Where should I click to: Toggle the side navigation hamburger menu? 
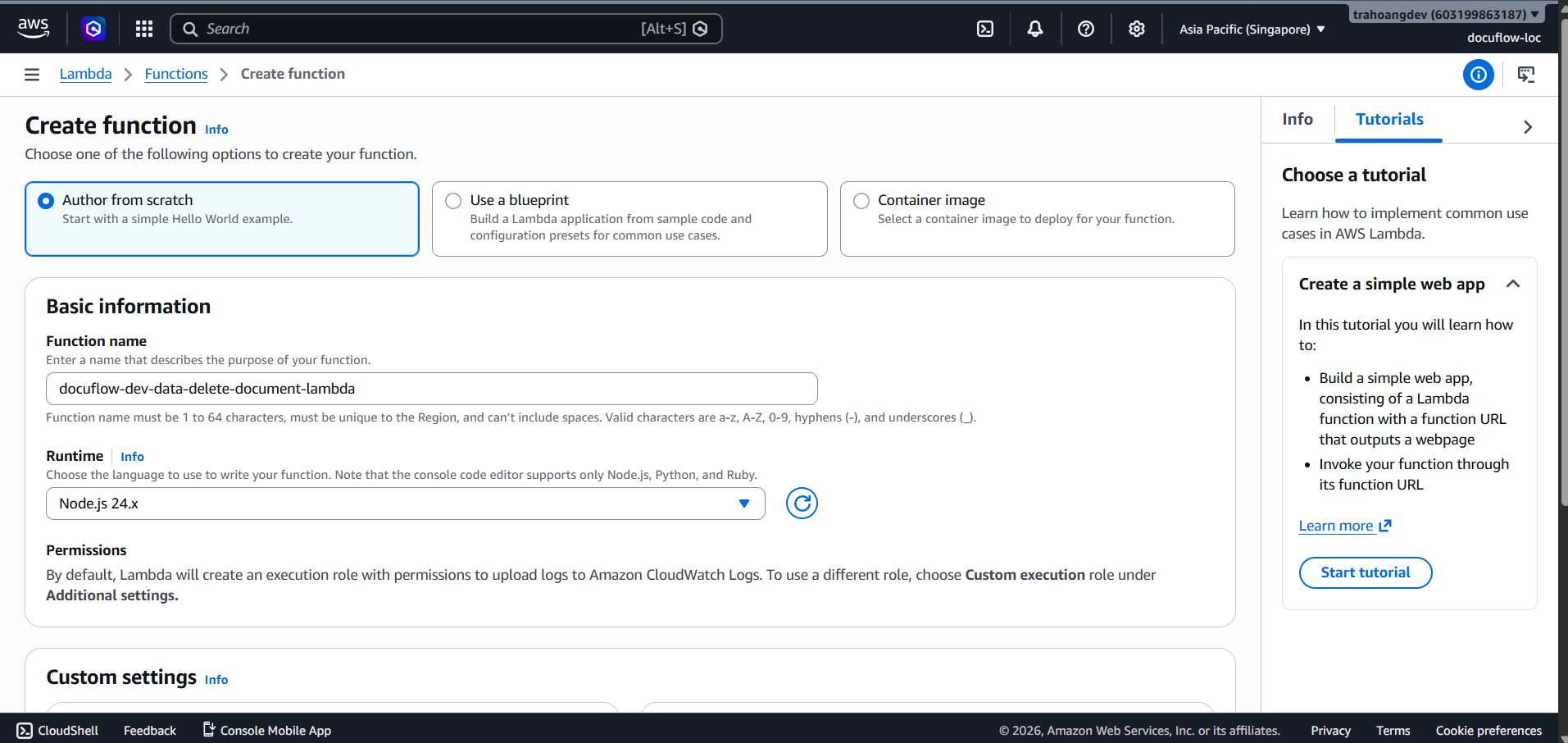point(32,75)
